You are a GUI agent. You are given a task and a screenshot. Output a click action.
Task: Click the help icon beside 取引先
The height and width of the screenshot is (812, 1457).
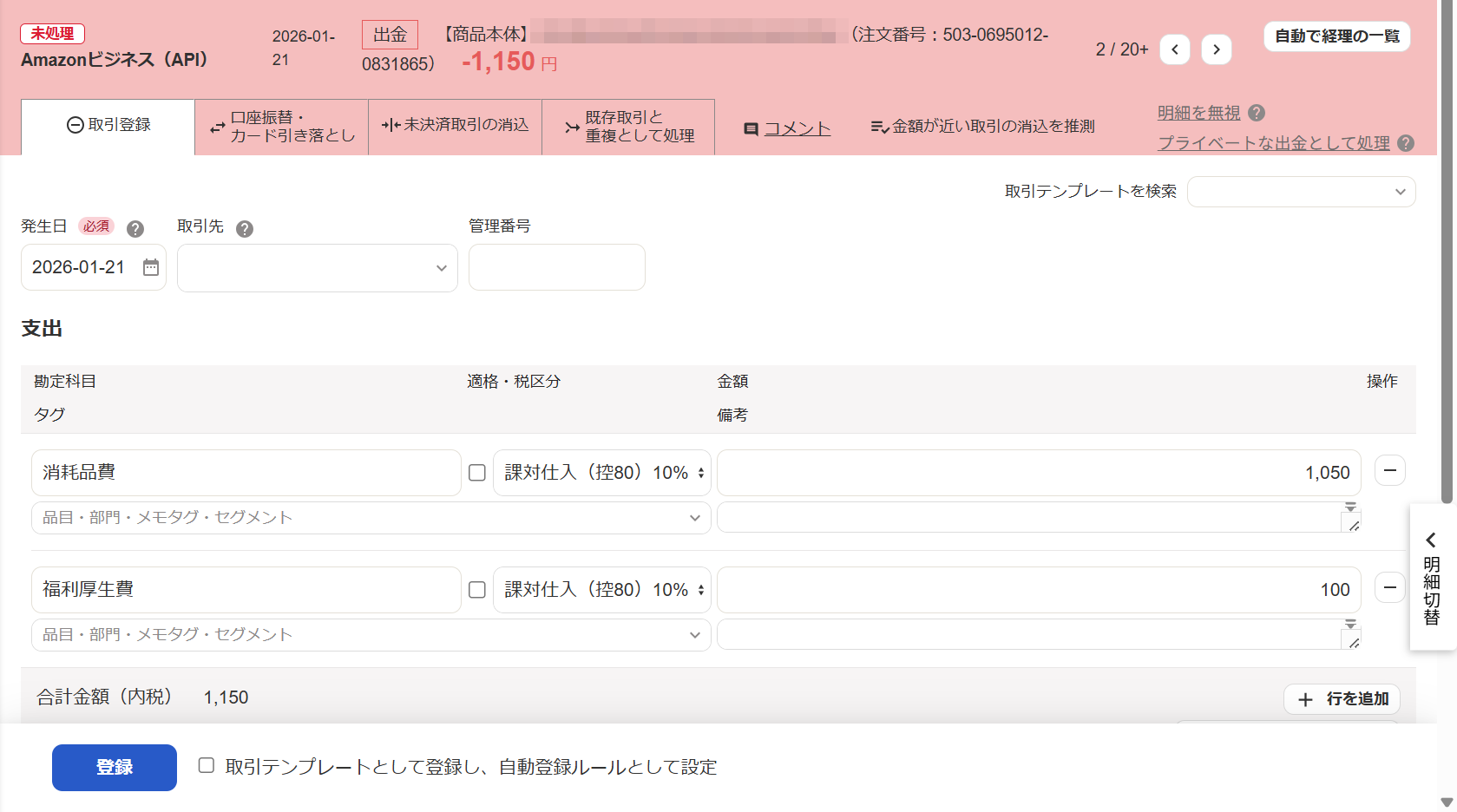245,229
